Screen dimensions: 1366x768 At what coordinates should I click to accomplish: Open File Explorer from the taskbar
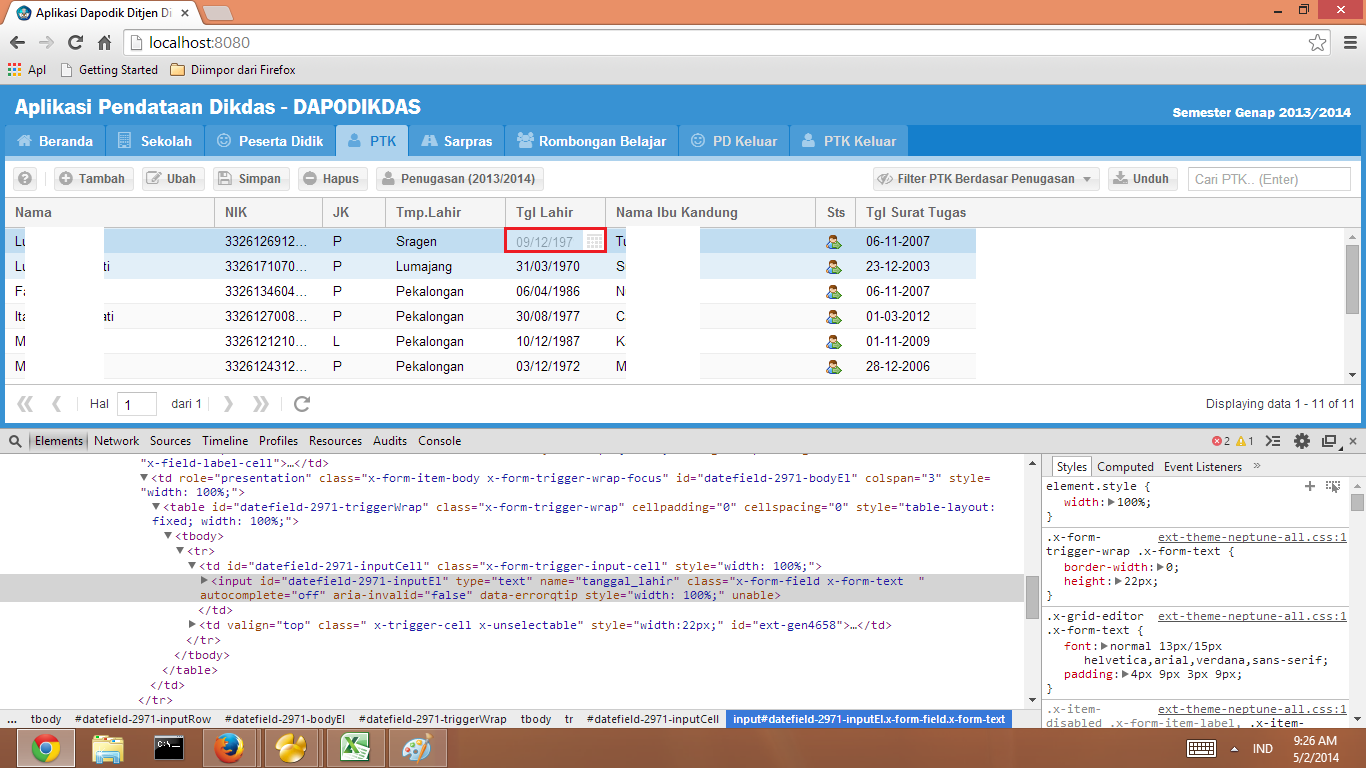[x=107, y=748]
